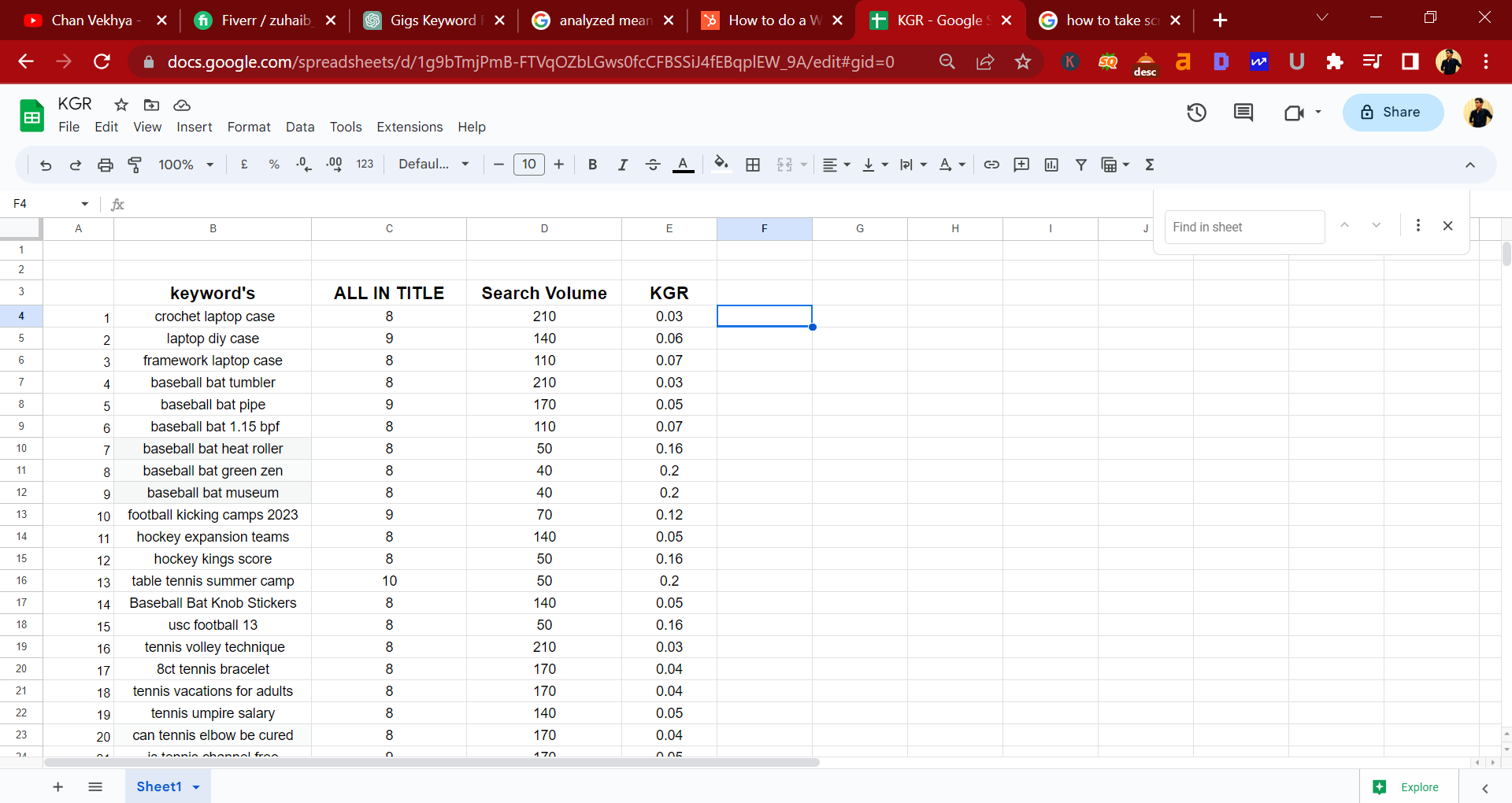Click the paint format icon
The height and width of the screenshot is (803, 1512).
coord(135,165)
